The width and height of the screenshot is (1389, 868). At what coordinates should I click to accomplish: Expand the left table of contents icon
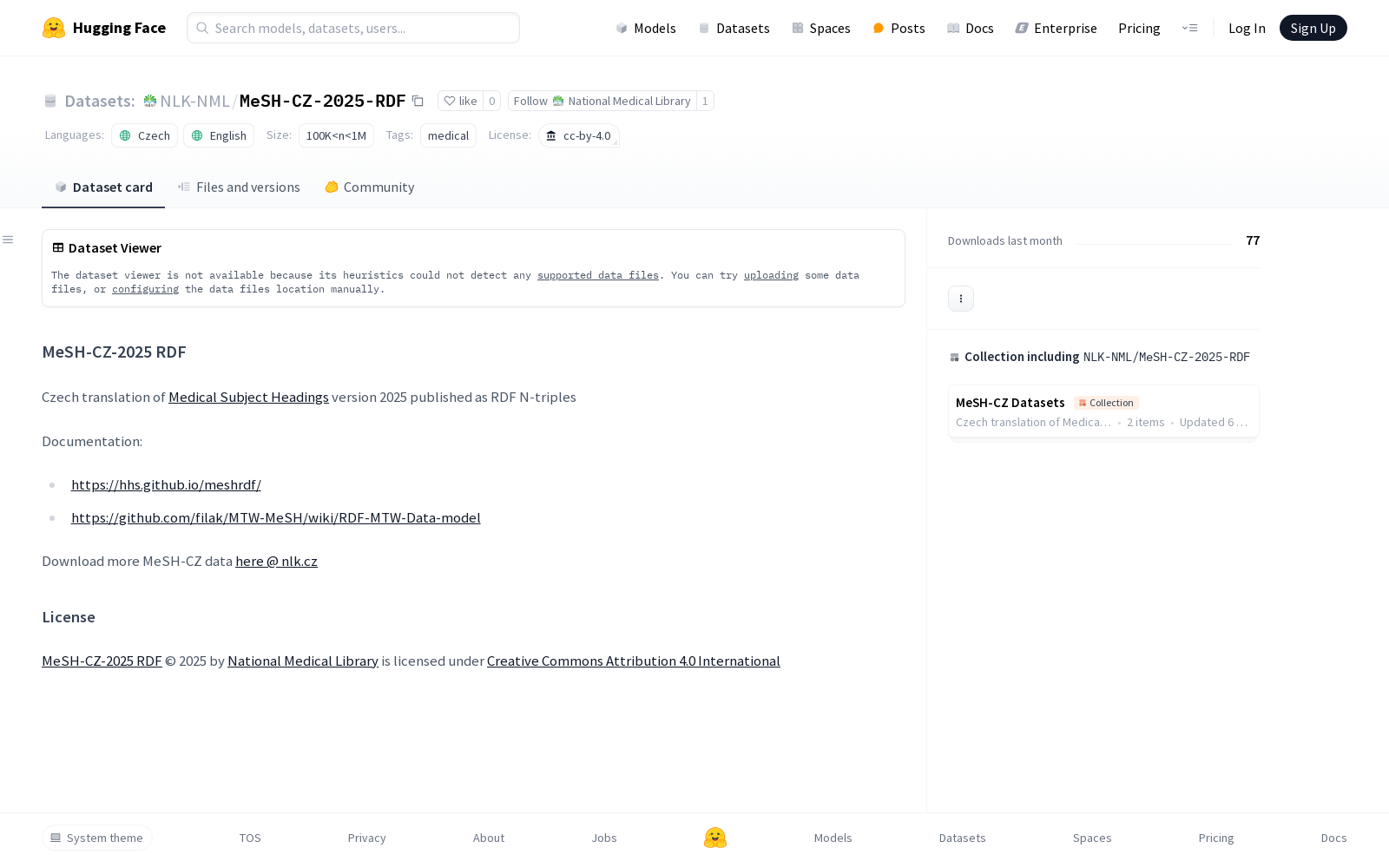(8, 240)
